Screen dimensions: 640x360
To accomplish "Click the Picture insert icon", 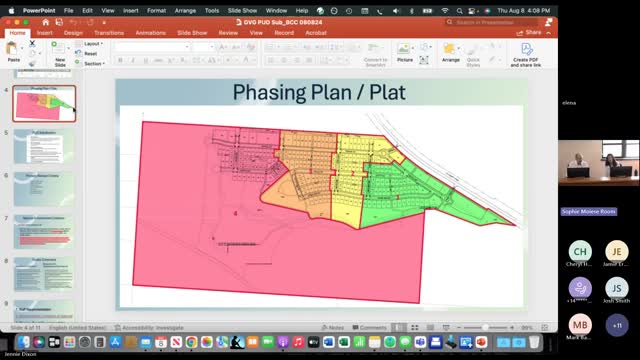I will click(x=403, y=49).
